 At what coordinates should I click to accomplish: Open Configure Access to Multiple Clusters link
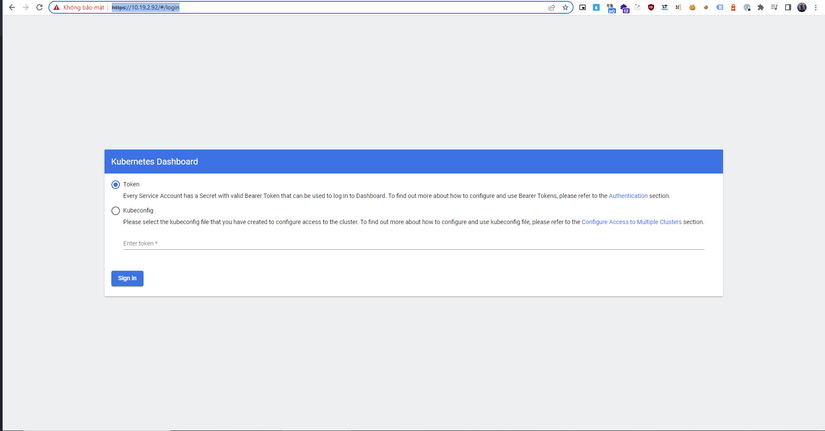tap(631, 222)
